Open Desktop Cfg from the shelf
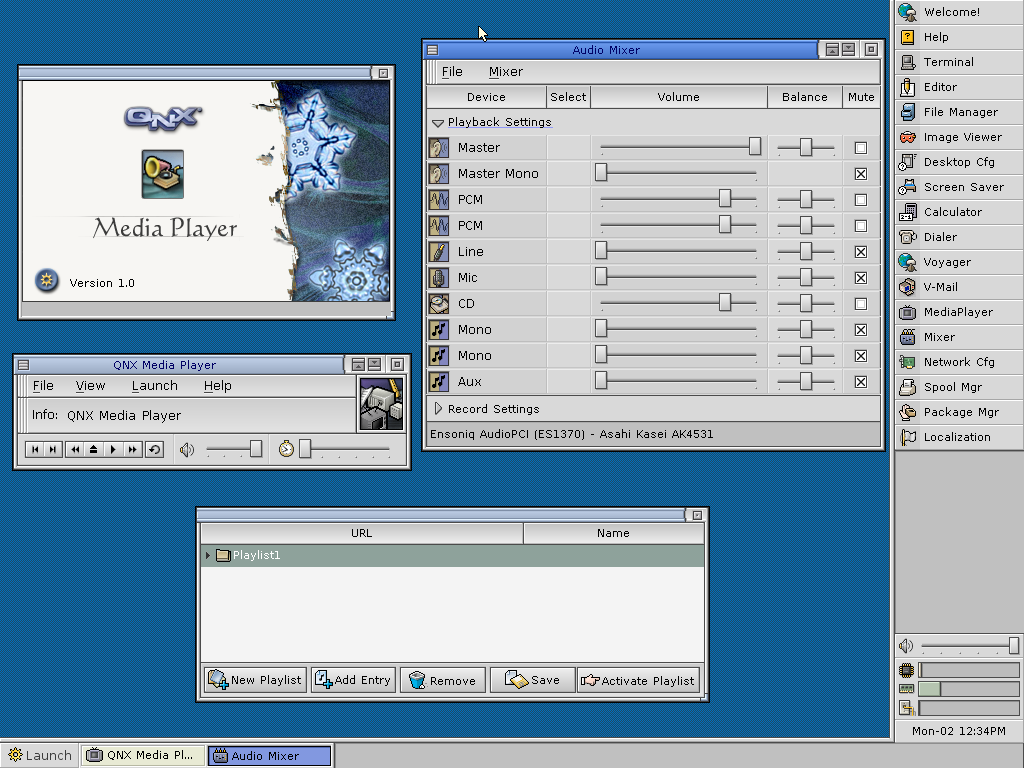Image resolution: width=1024 pixels, height=768 pixels. 959,162
